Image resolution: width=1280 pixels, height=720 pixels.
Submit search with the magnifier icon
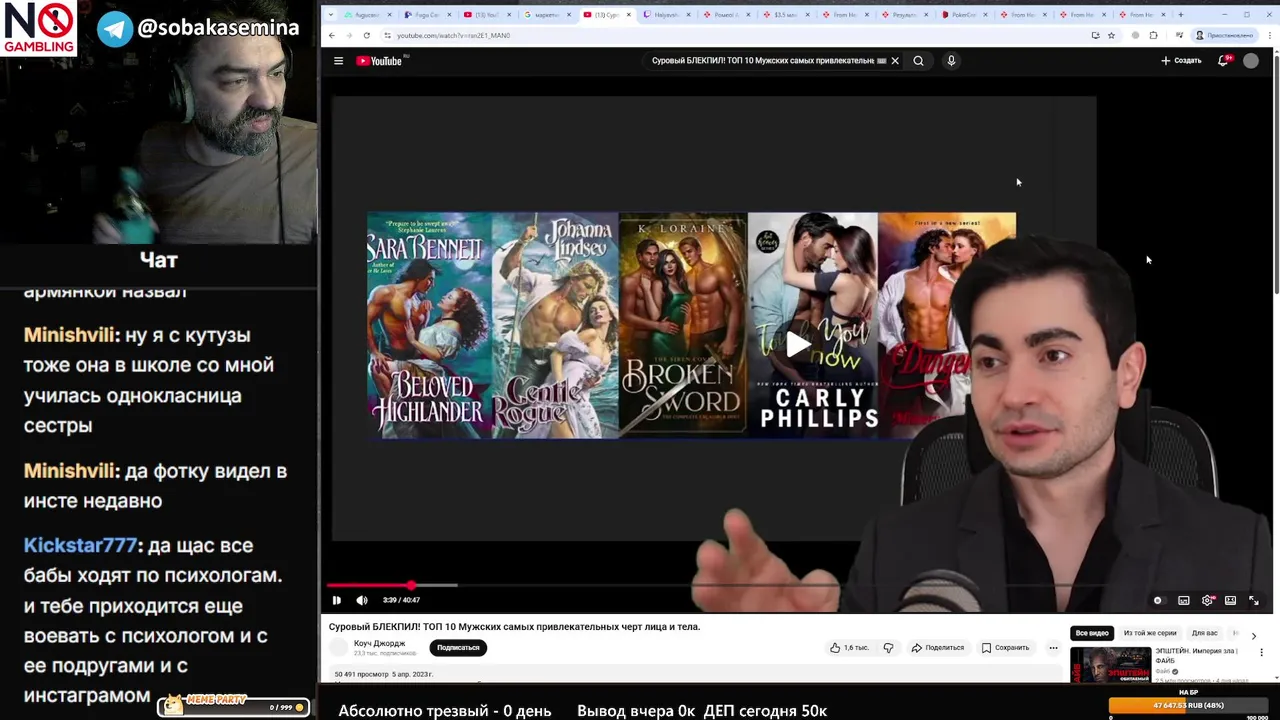918,61
